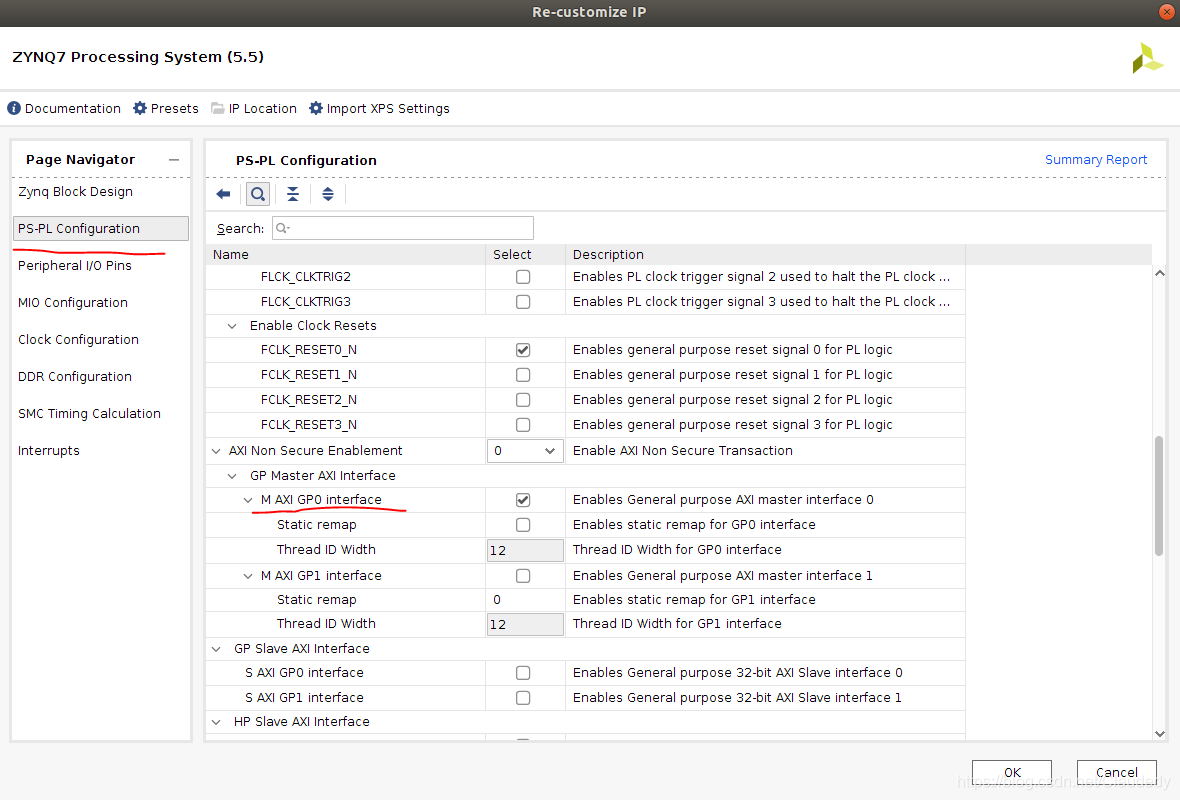Viewport: 1180px width, 800px height.
Task: Enable S AXI GP1 interface checkbox
Action: click(523, 698)
